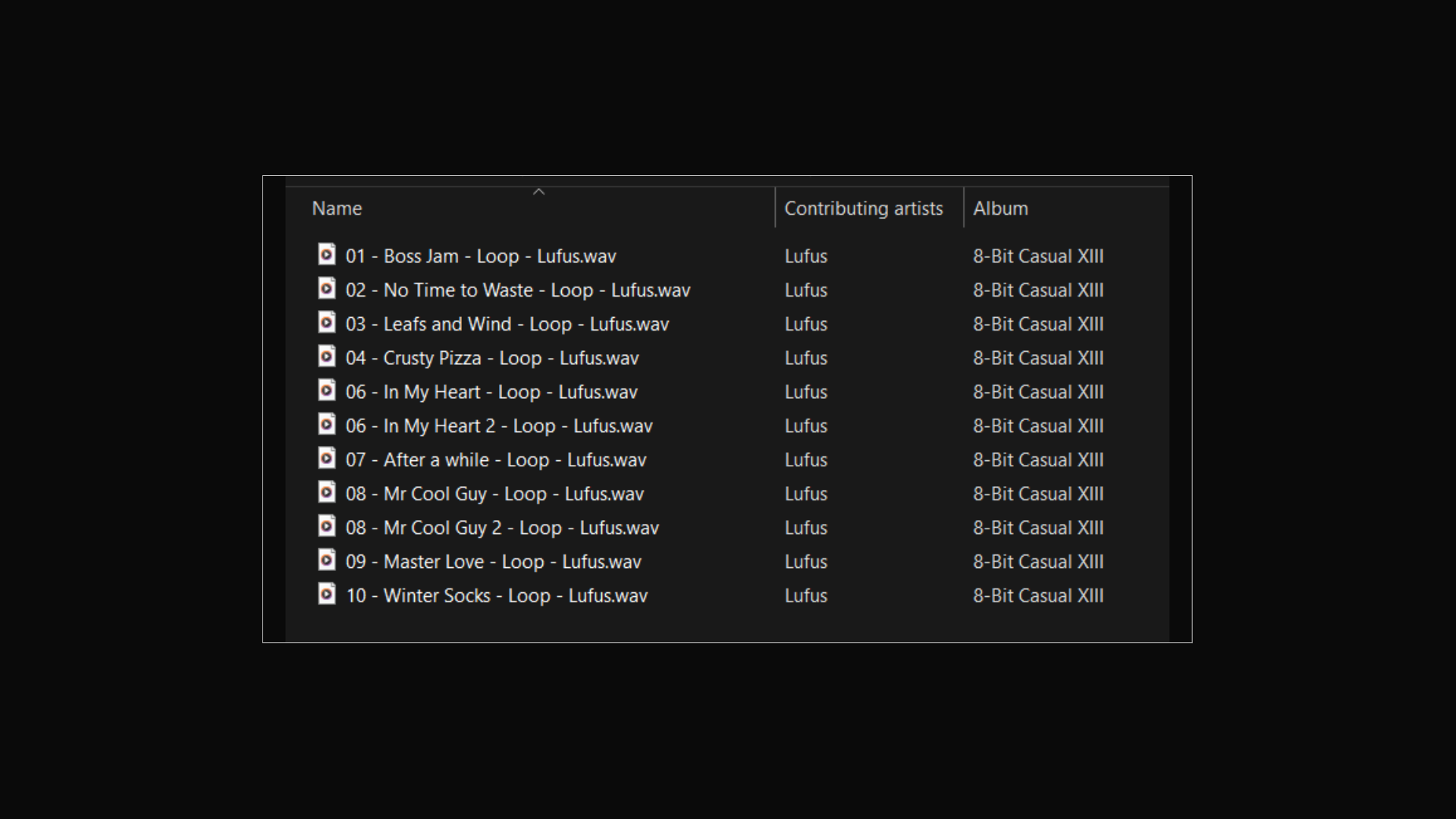Click the audio icon for Boss Jam file

tap(326, 255)
